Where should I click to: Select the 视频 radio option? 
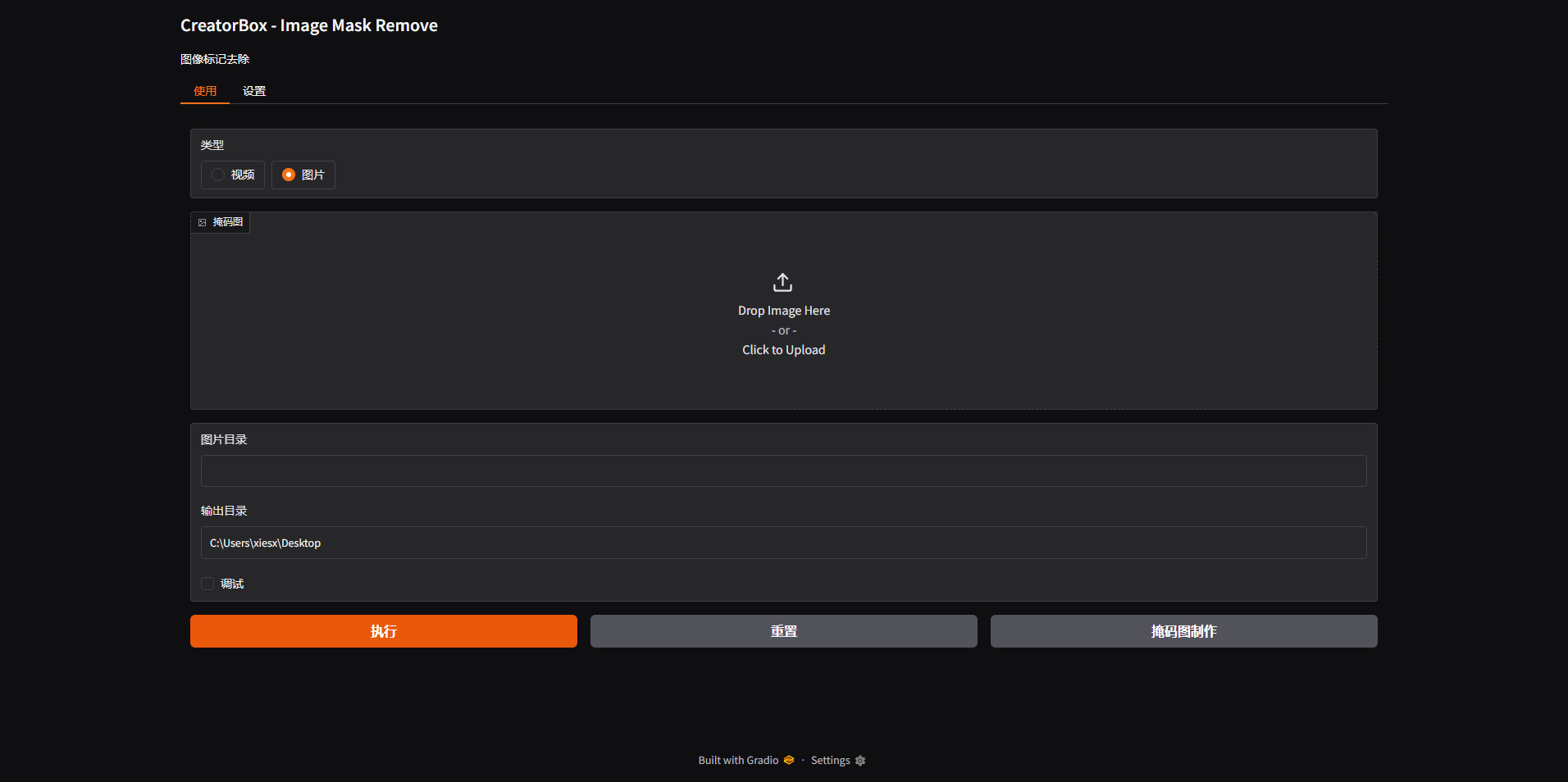[233, 175]
